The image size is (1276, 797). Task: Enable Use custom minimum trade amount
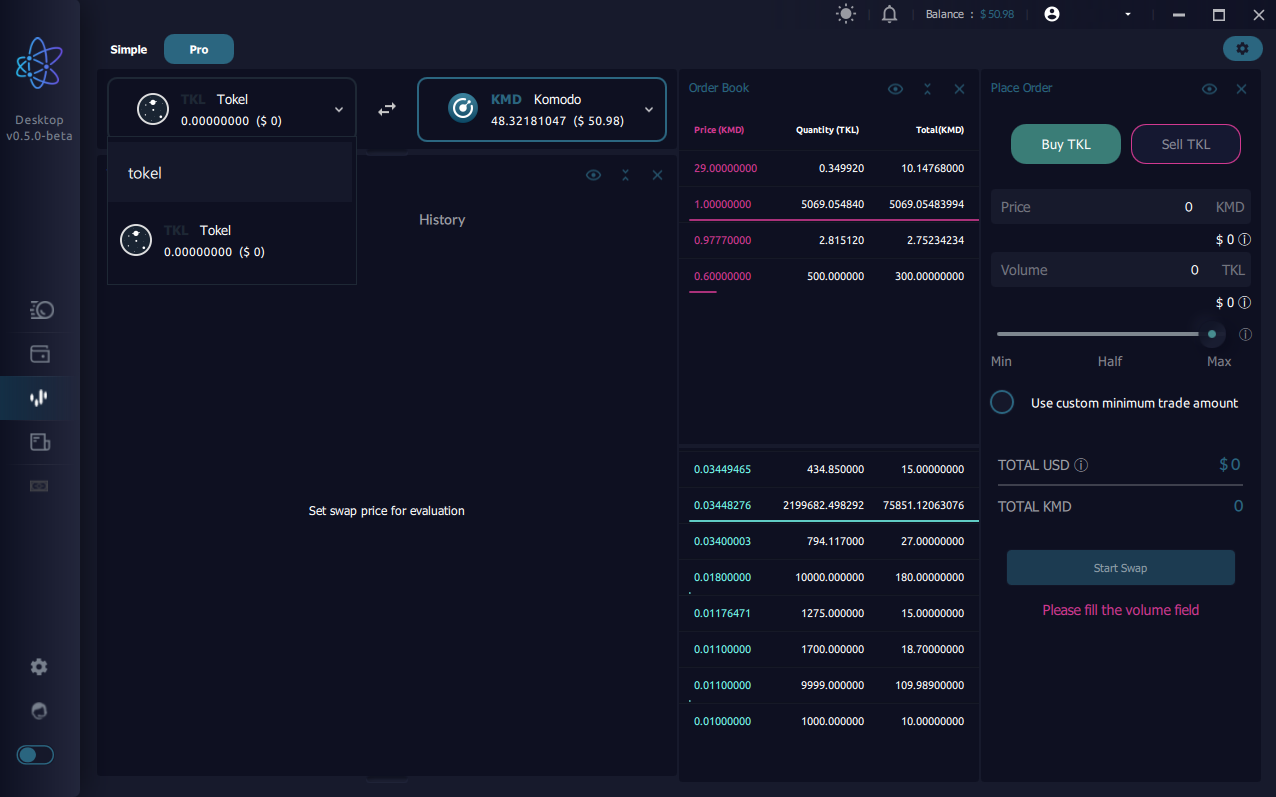coord(1002,402)
